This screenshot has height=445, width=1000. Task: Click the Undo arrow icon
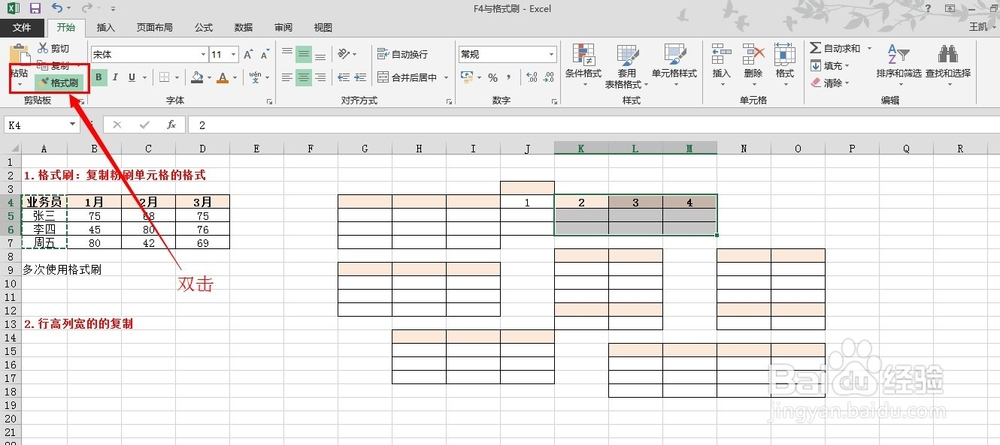pos(57,8)
